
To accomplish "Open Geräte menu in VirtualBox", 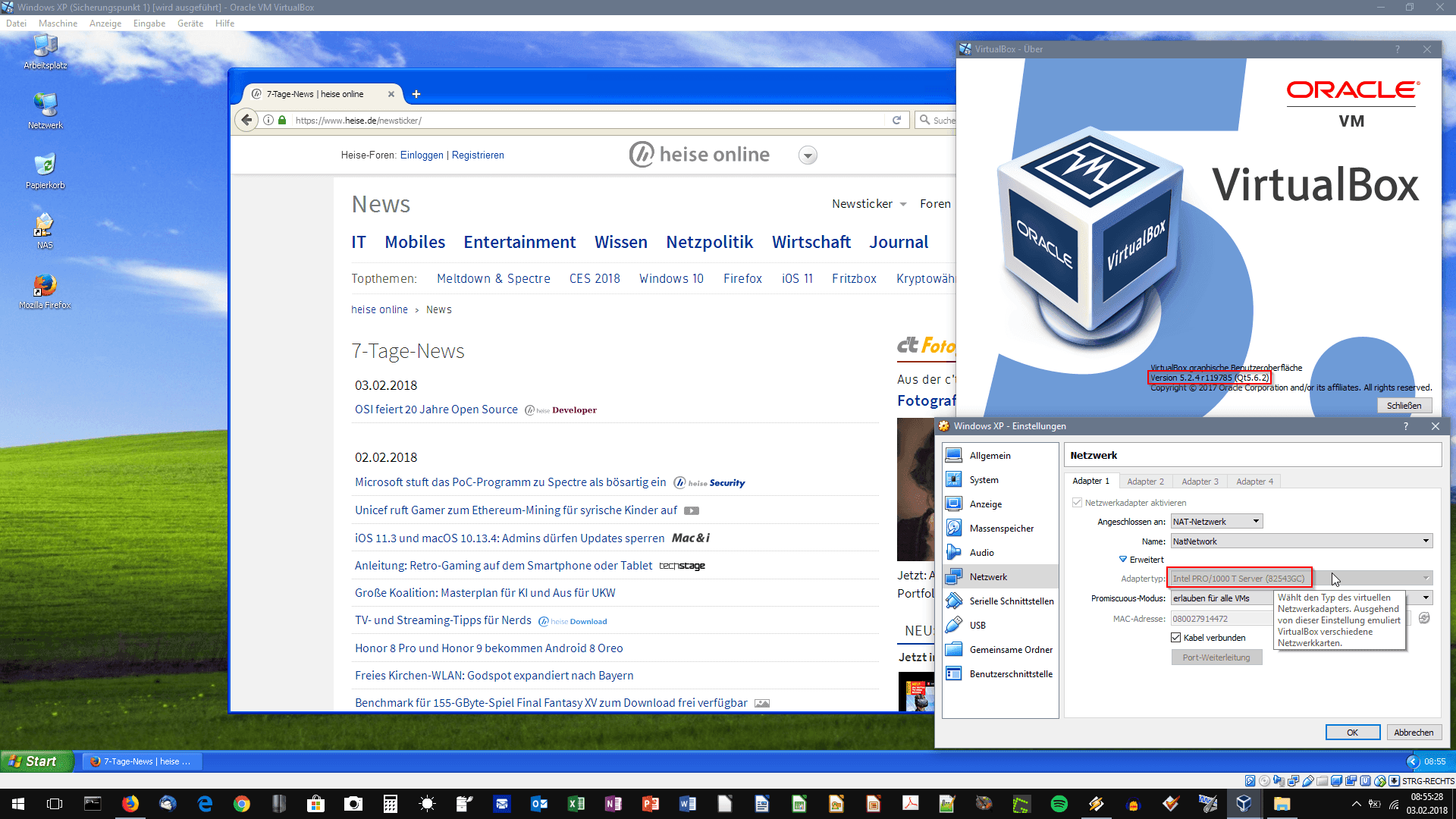I will pyautogui.click(x=190, y=24).
